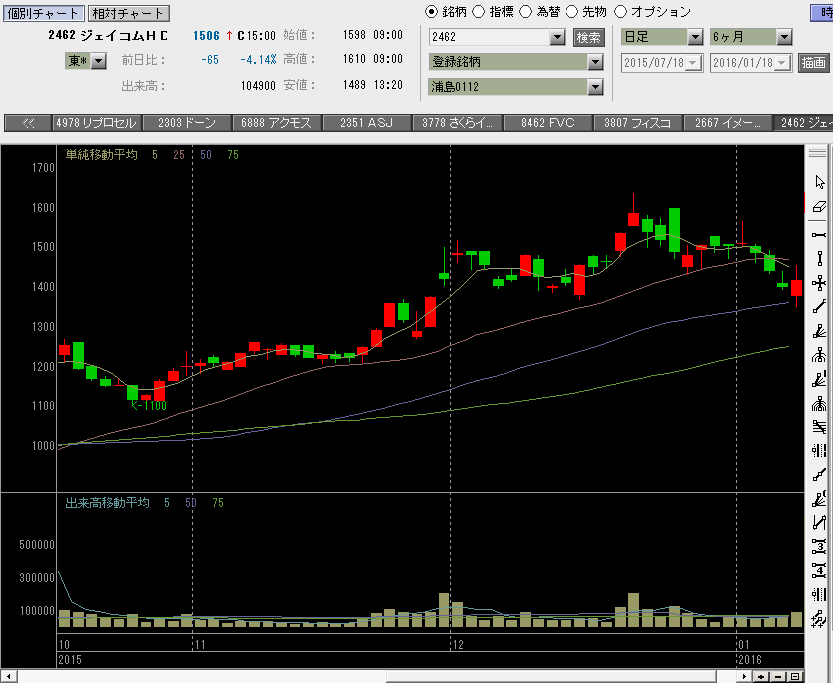The height and width of the screenshot is (683, 833).
Task: Select the zigzag line tool
Action: (819, 522)
